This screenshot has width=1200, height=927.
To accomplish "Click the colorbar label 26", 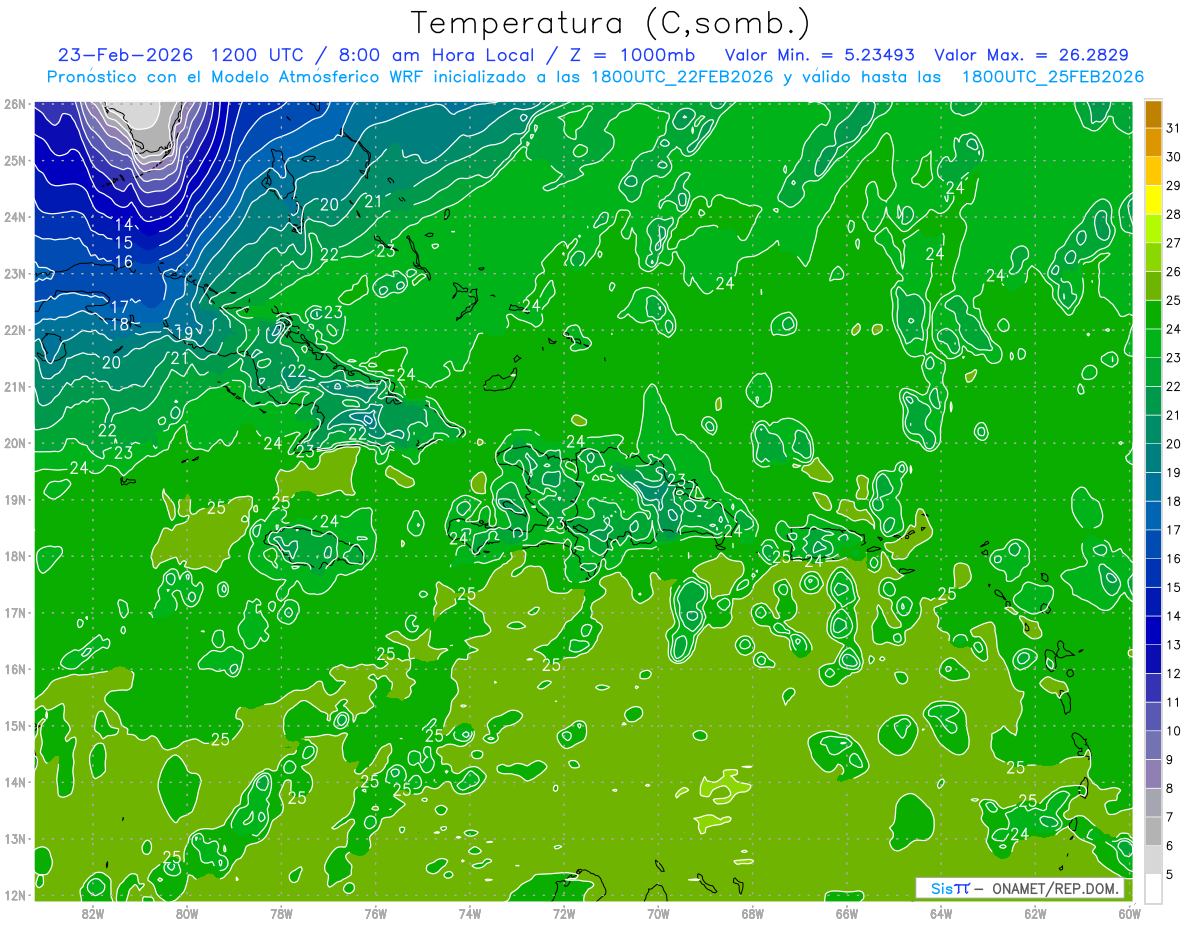I will coord(1174,272).
